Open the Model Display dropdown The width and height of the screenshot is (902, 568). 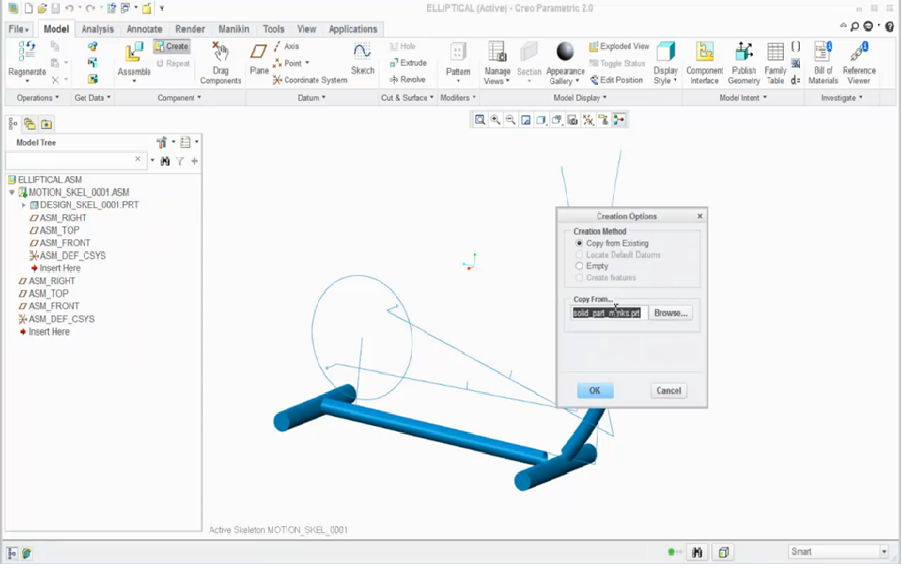click(579, 98)
